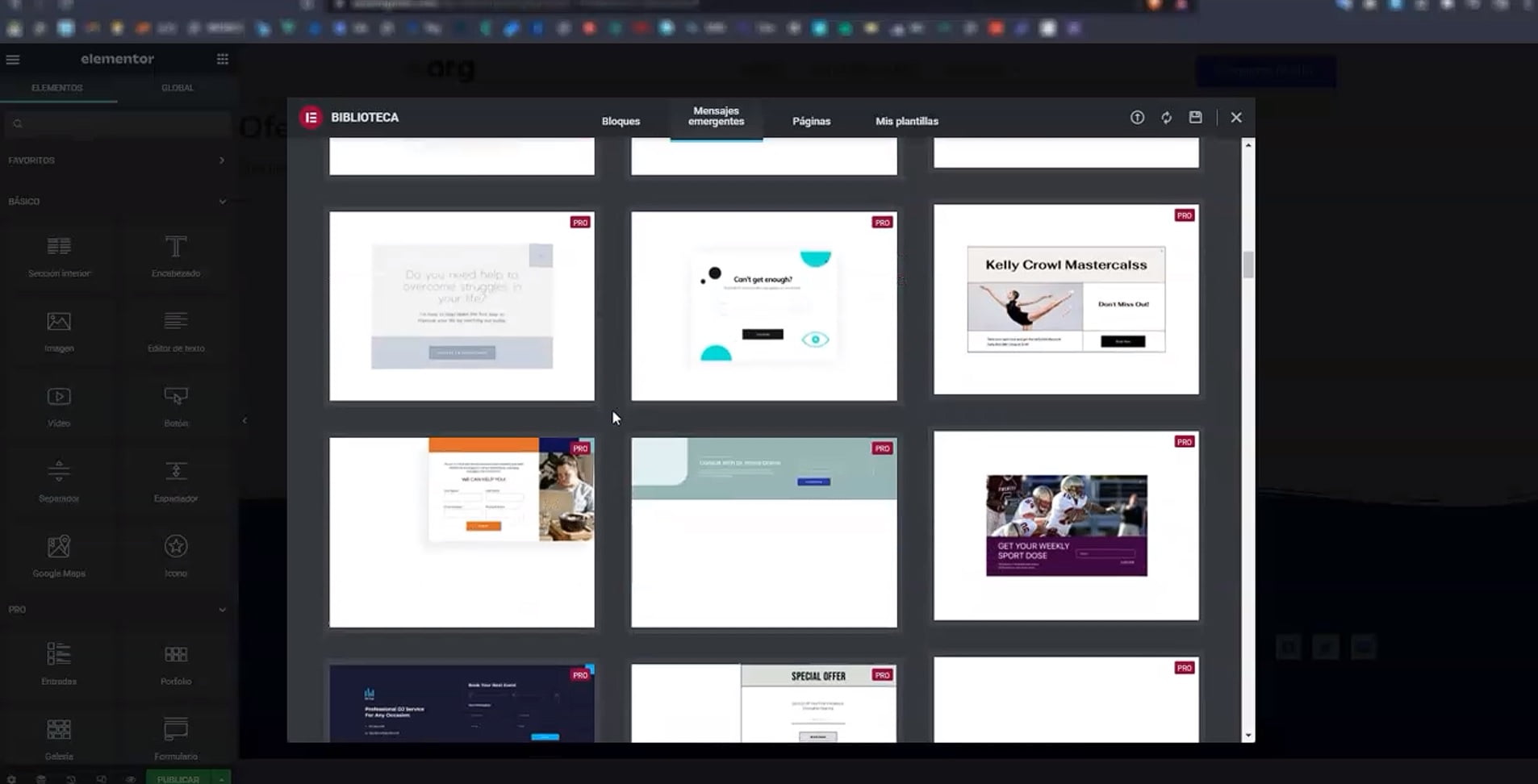Open the Elementor hamburger menu
This screenshot has width=1538, height=784.
[x=13, y=60]
